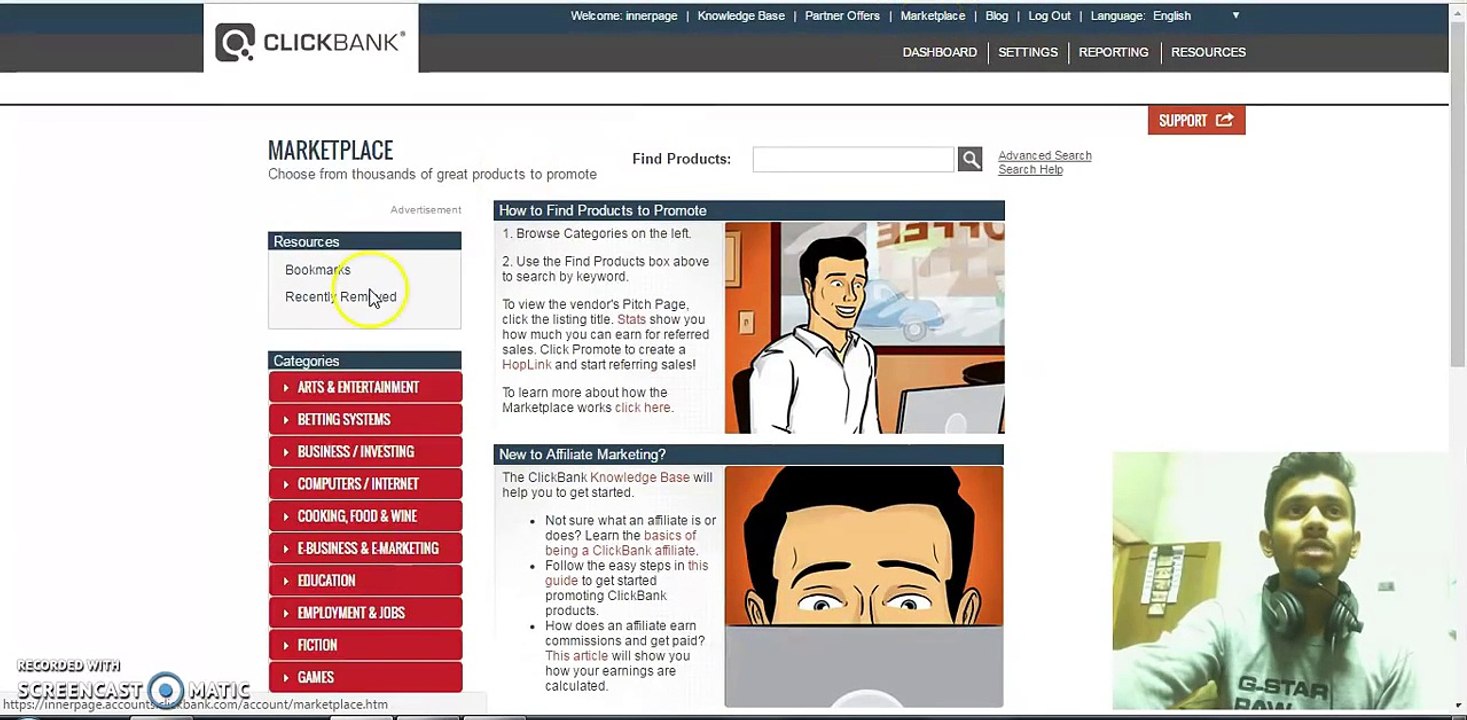This screenshot has height=720, width=1467.
Task: Open the Knowledge Base link in top bar
Action: pos(741,16)
